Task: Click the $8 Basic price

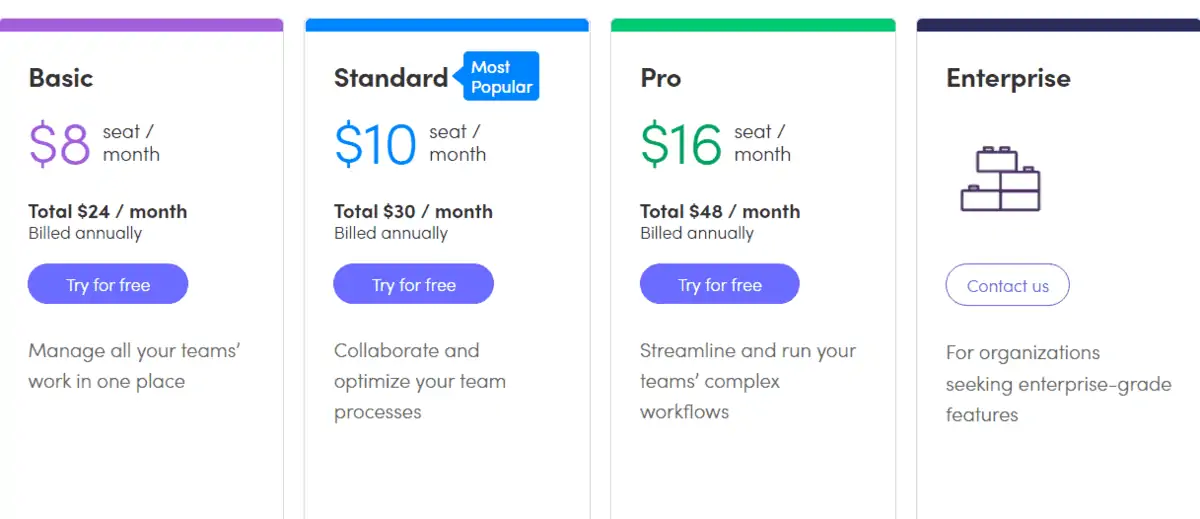Action: click(x=60, y=144)
